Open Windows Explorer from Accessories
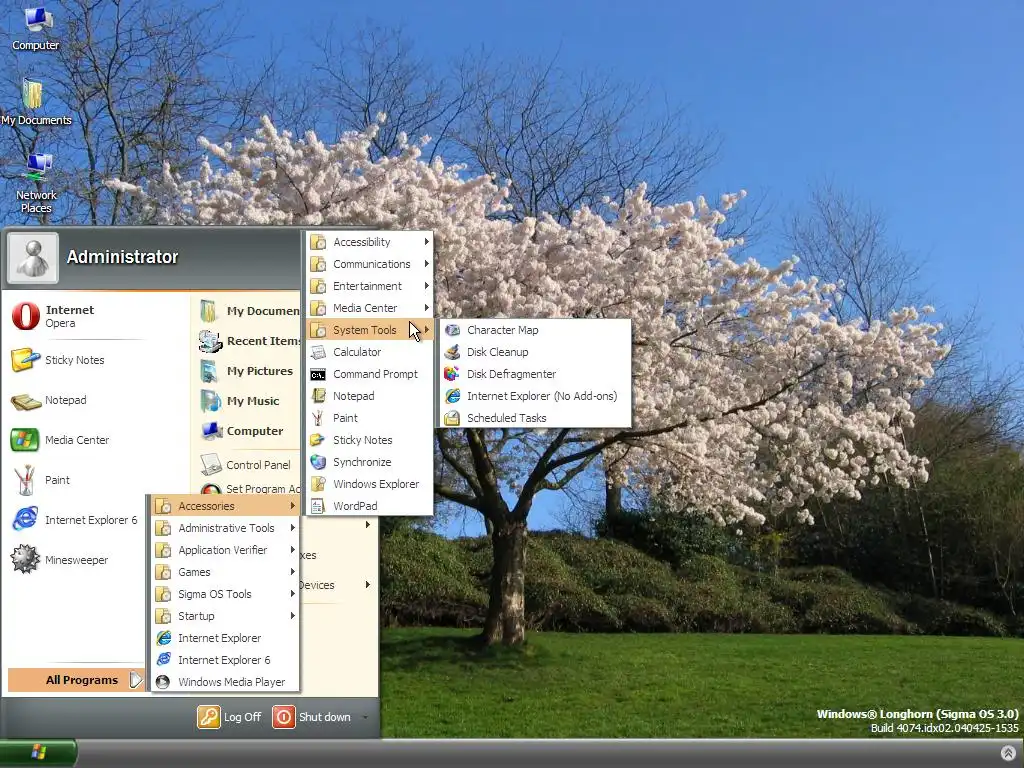 [x=369, y=484]
